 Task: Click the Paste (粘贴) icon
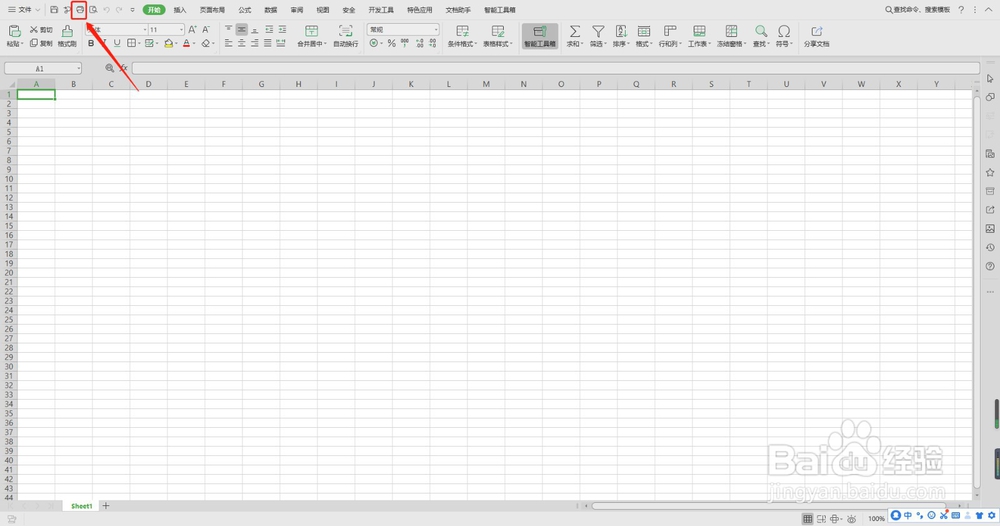(x=14, y=32)
